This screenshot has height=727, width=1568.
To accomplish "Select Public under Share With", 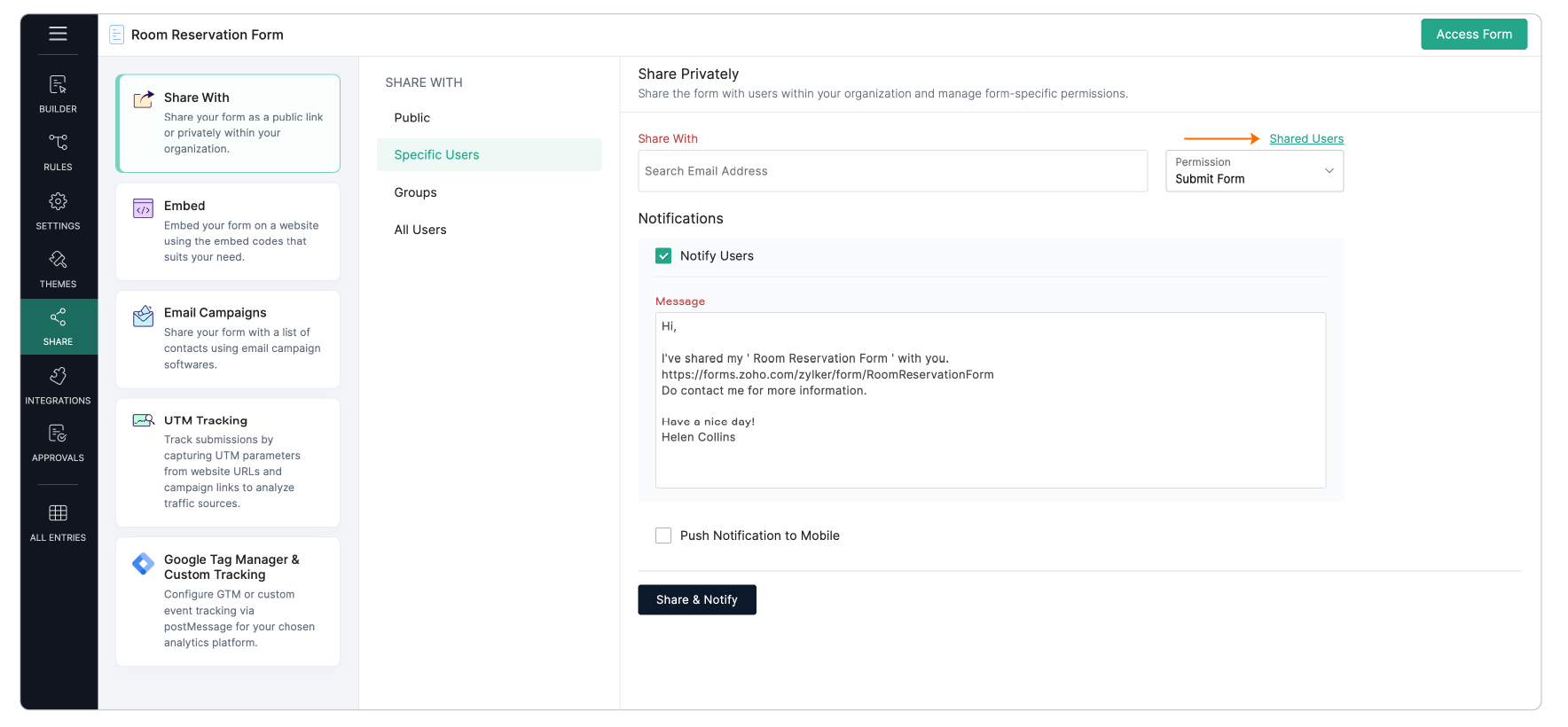I will [412, 118].
